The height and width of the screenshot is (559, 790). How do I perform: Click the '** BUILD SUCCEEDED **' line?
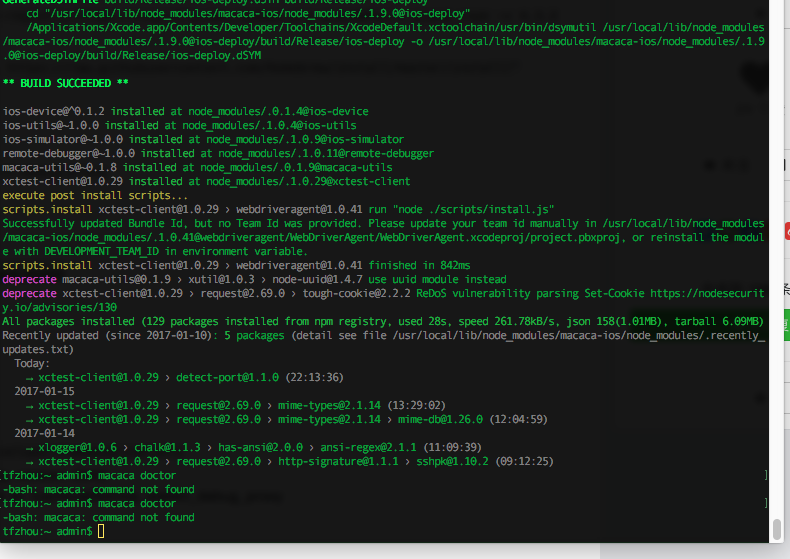click(x=65, y=83)
